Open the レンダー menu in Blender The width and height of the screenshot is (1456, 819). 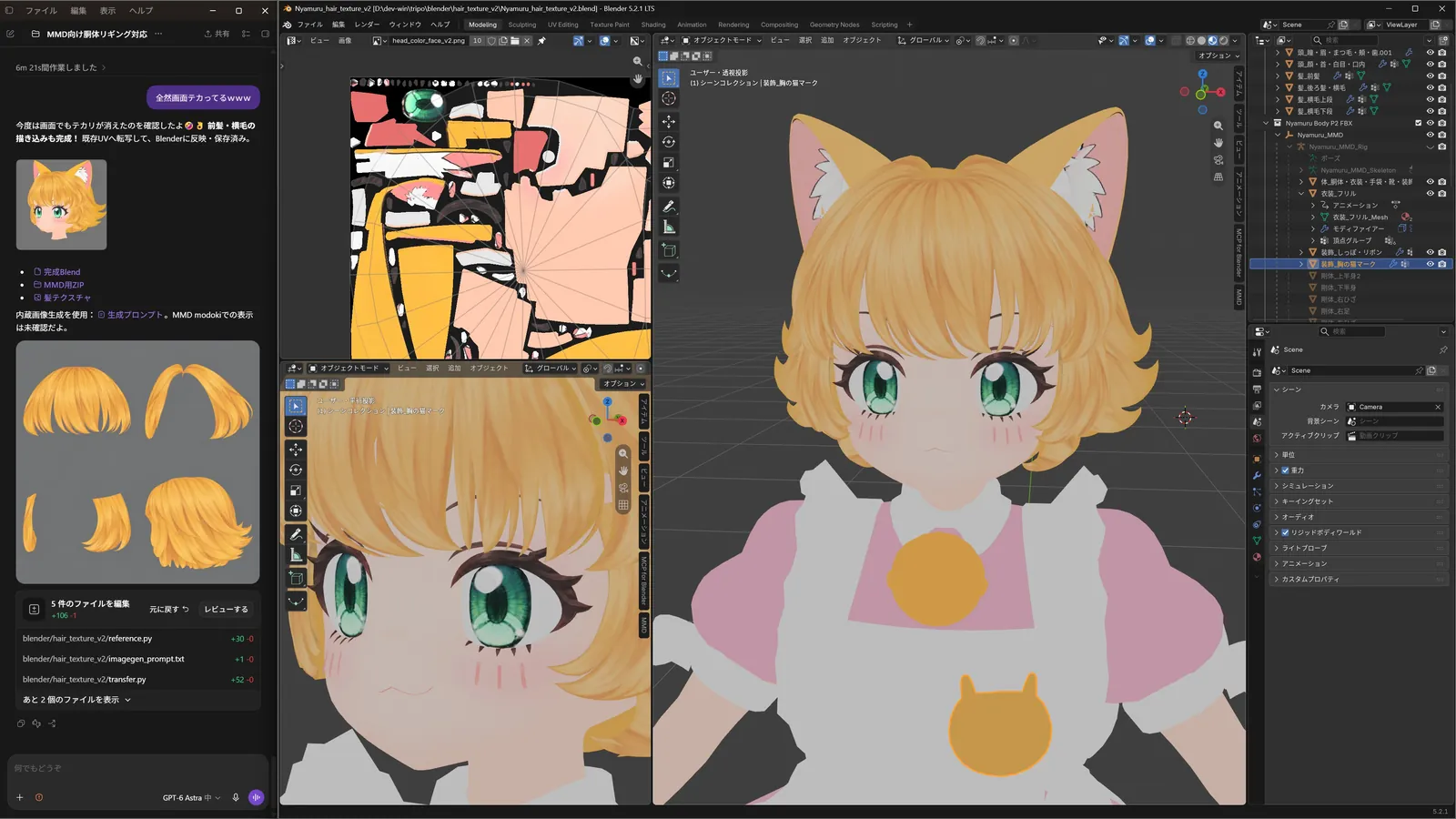tap(367, 25)
